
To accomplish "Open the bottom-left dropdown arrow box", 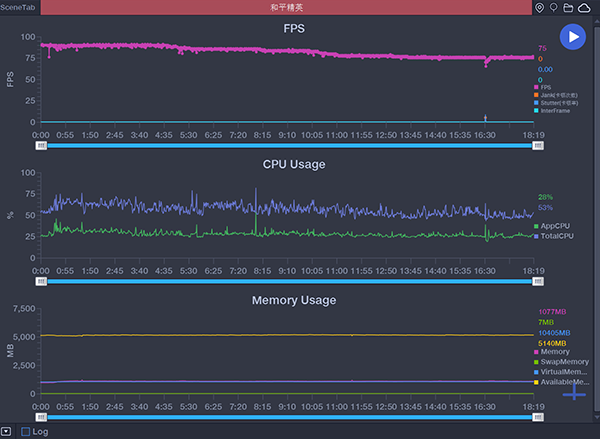I will point(7,432).
